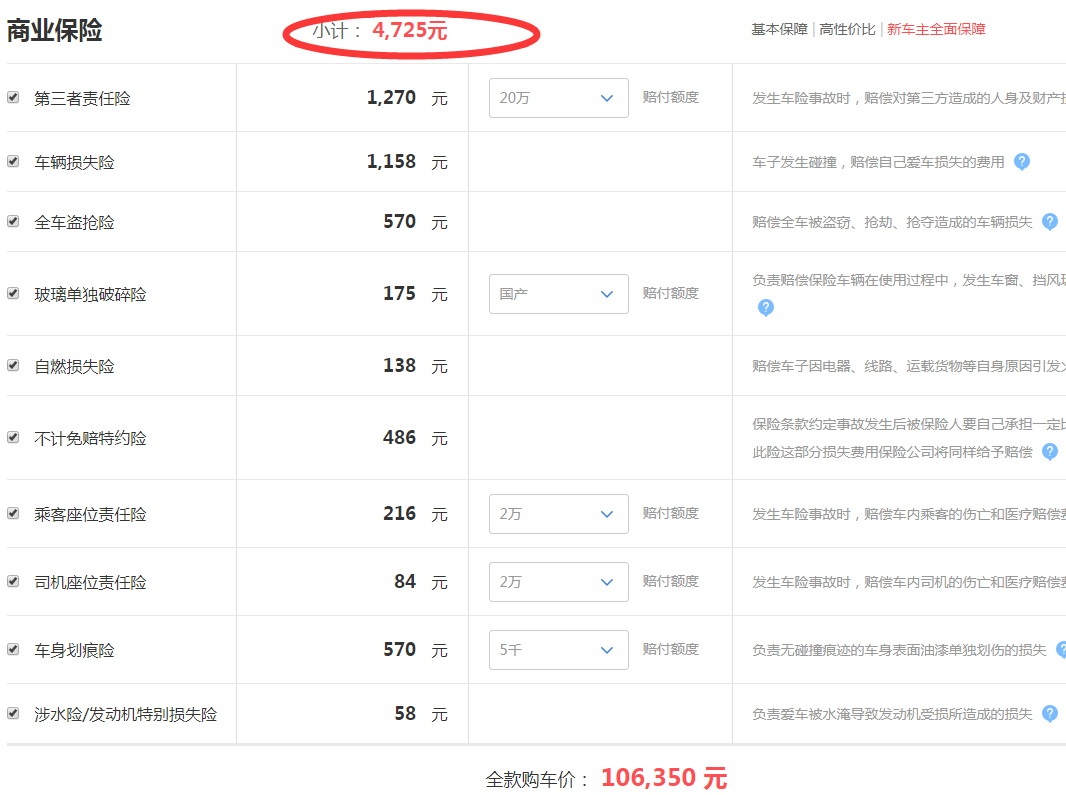Image resolution: width=1066 pixels, height=795 pixels.
Task: Click the 第三者责任险 label
Action: (x=82, y=99)
